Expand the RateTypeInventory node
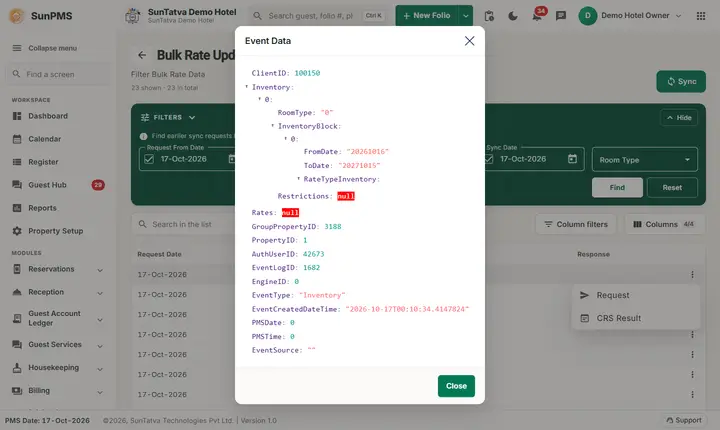The image size is (720, 430). click(x=298, y=179)
